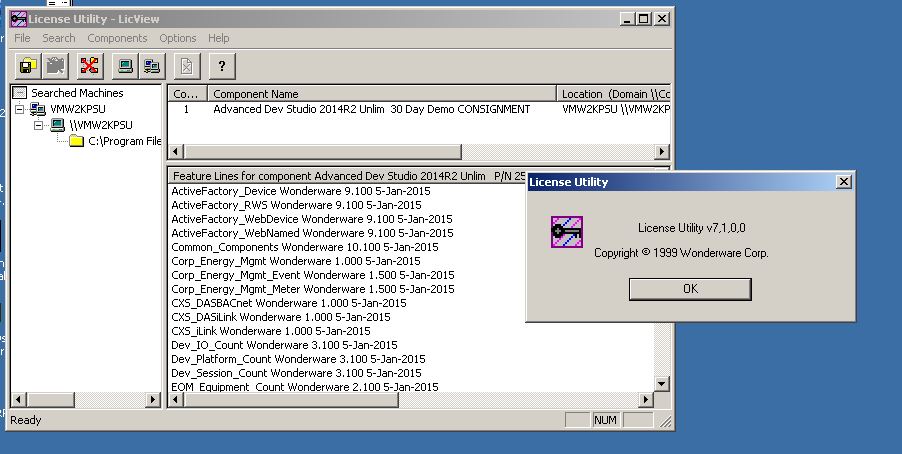The width and height of the screenshot is (902, 454).
Task: Open the File menu
Action: tap(22, 38)
